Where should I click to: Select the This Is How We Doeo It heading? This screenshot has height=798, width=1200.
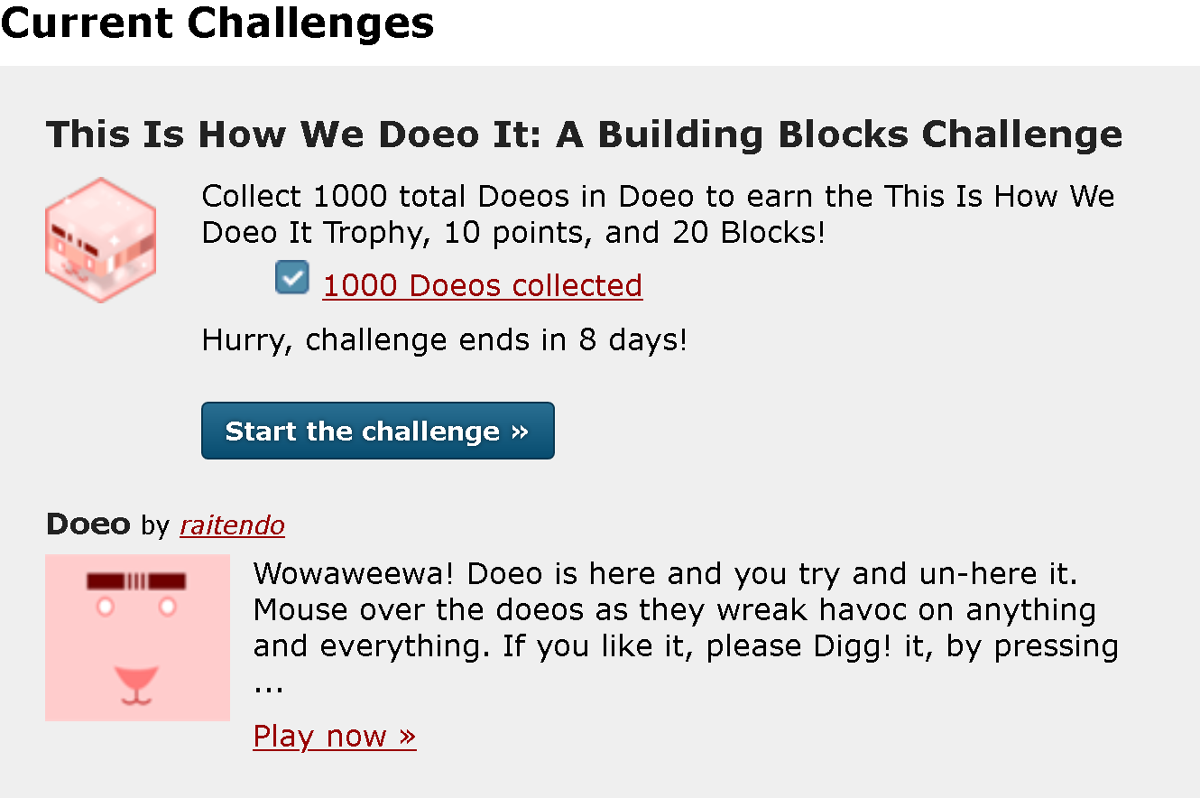click(583, 134)
